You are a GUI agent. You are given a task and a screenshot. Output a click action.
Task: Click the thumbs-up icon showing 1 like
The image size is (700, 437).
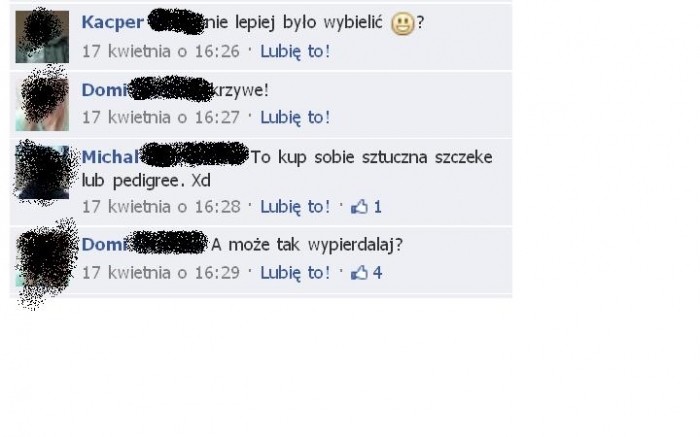click(x=359, y=206)
